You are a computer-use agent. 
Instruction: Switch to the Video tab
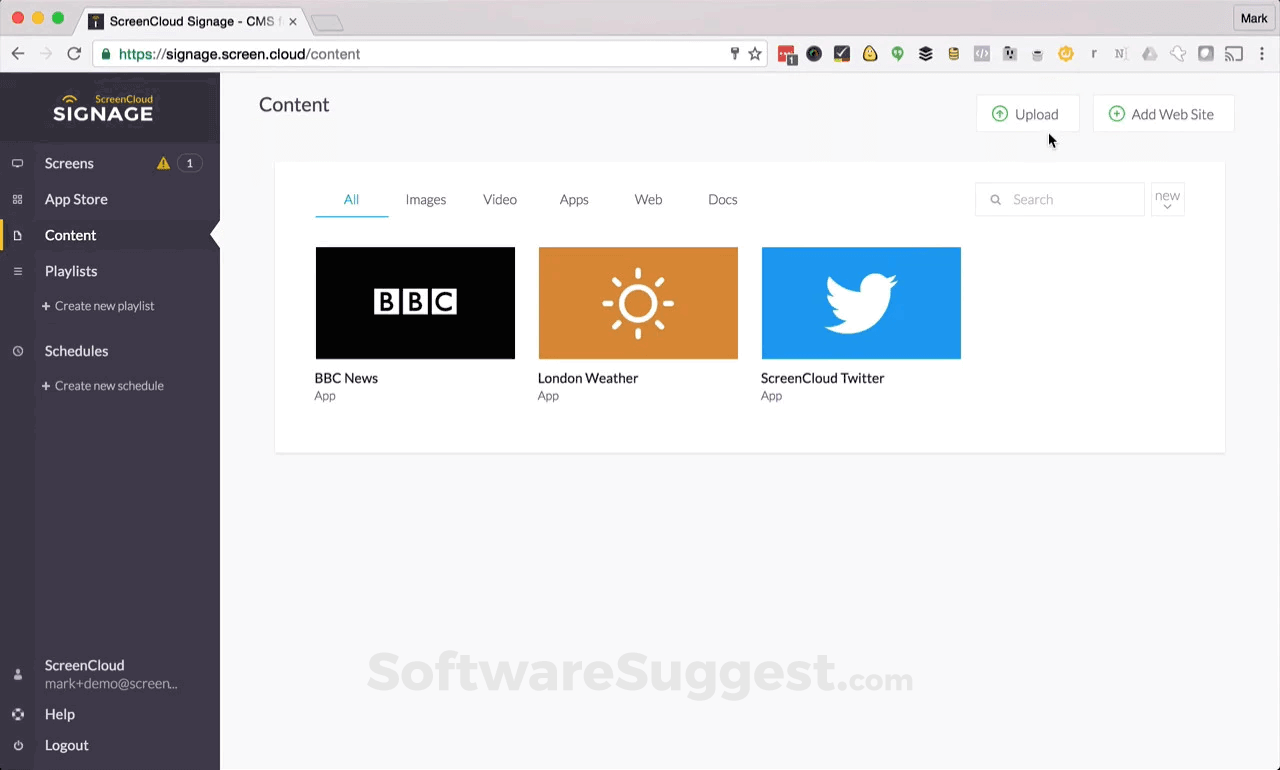pos(500,199)
